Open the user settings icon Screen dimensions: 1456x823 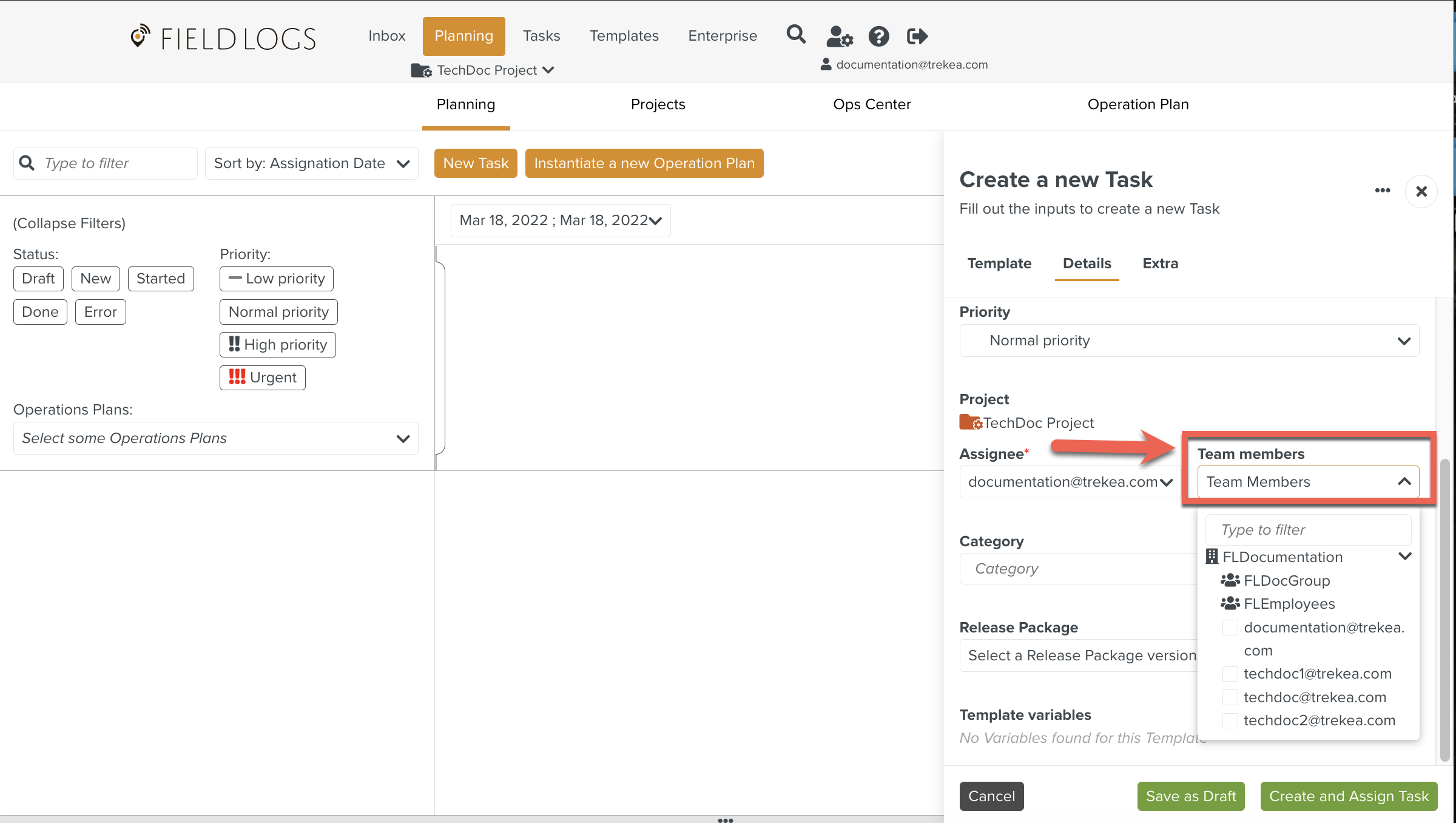coord(839,36)
